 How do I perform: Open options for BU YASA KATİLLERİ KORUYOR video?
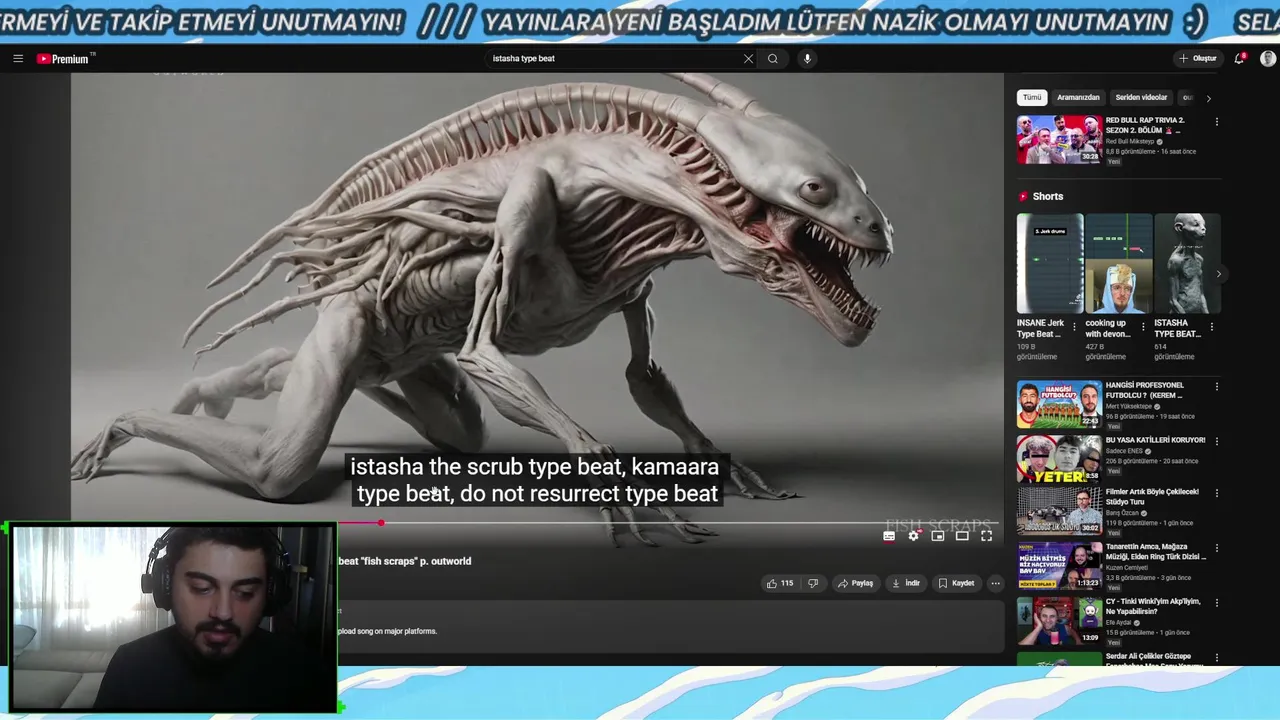1217,441
